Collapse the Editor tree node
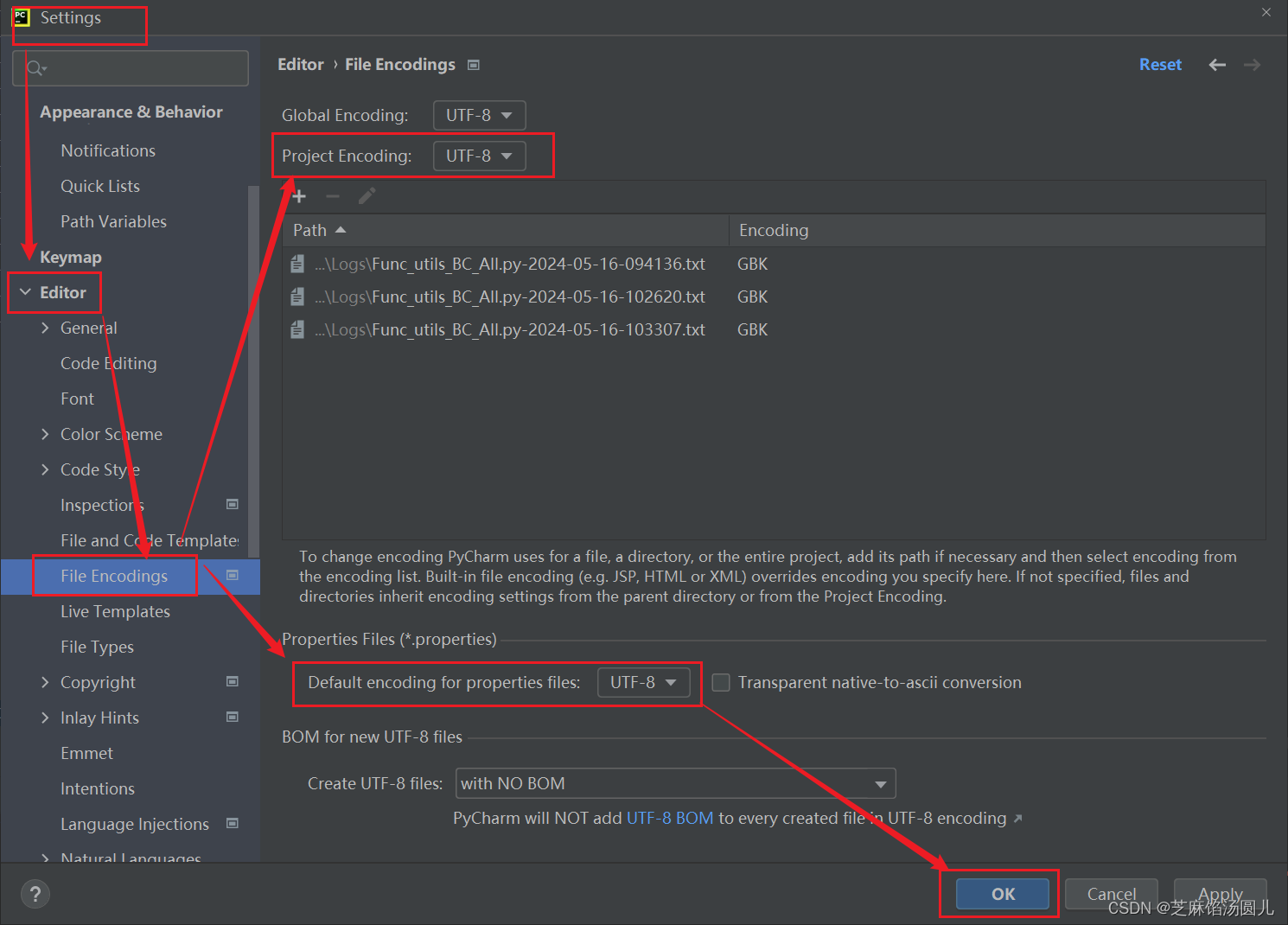The image size is (1288, 925). coord(25,292)
